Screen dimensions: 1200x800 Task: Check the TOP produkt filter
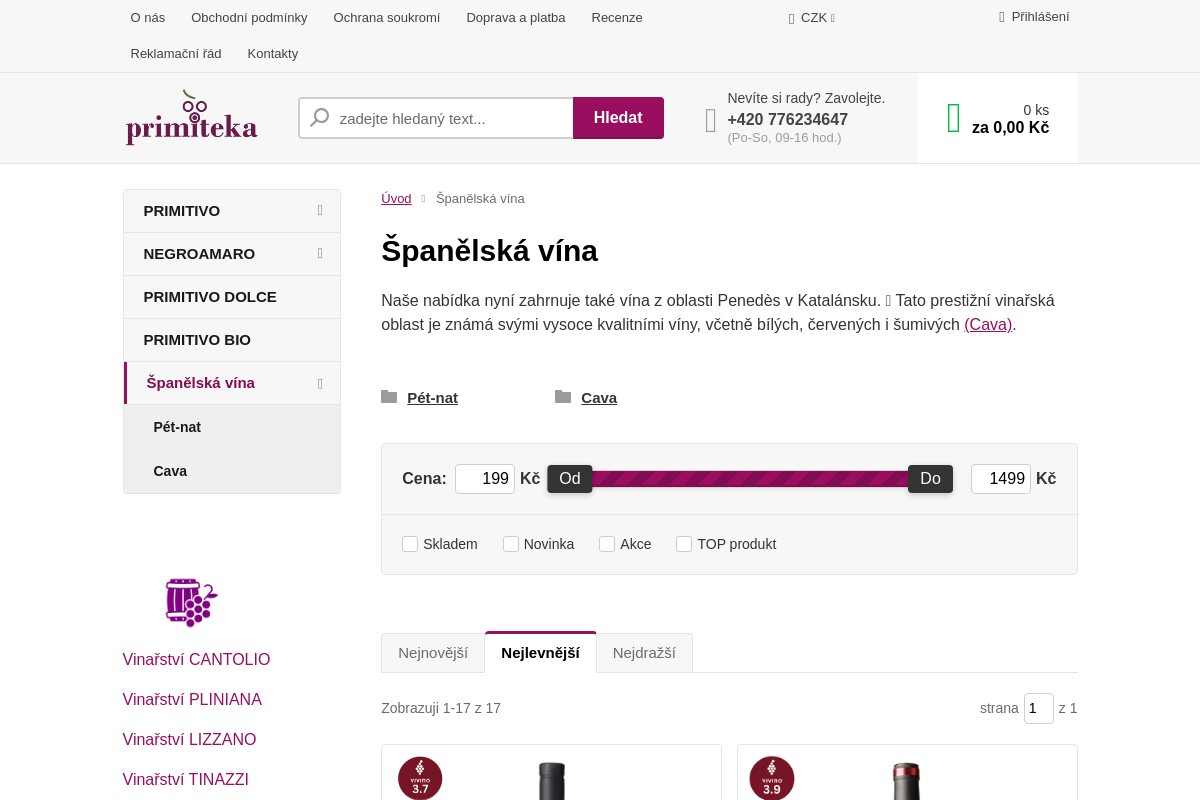[x=684, y=544]
